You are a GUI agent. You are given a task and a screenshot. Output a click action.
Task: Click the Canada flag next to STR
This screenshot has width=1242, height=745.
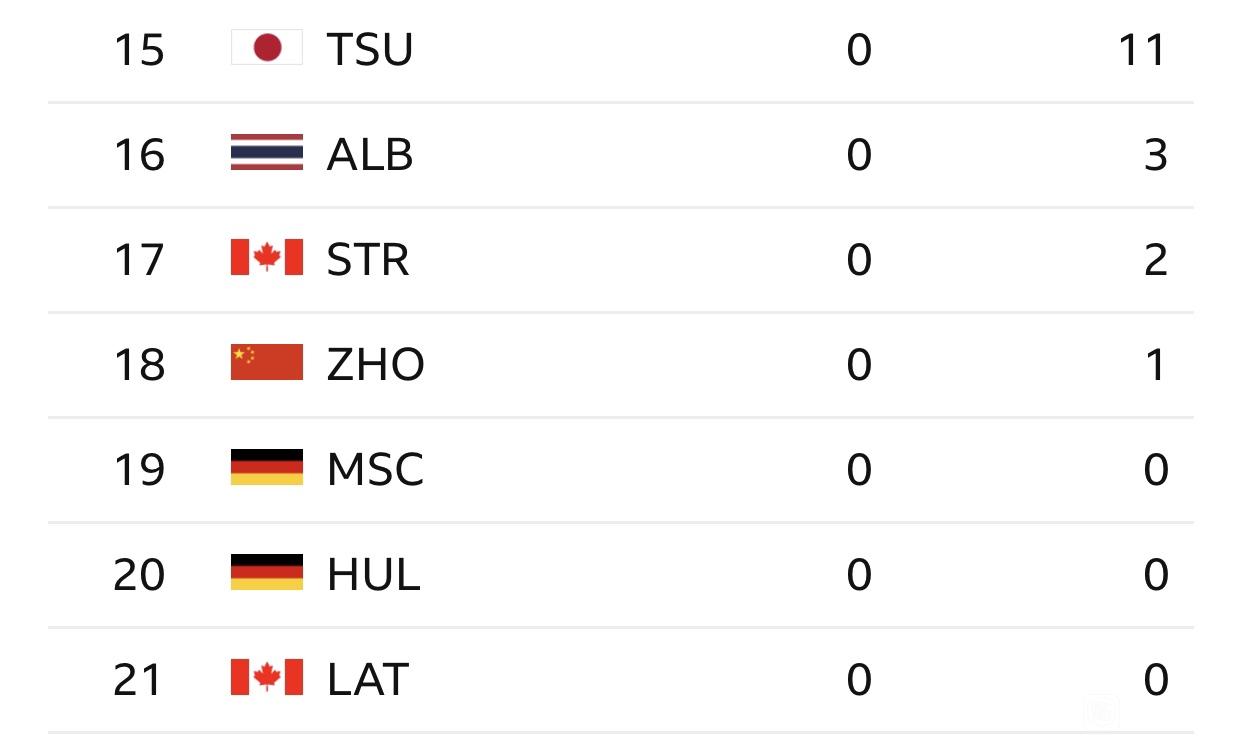coord(267,257)
